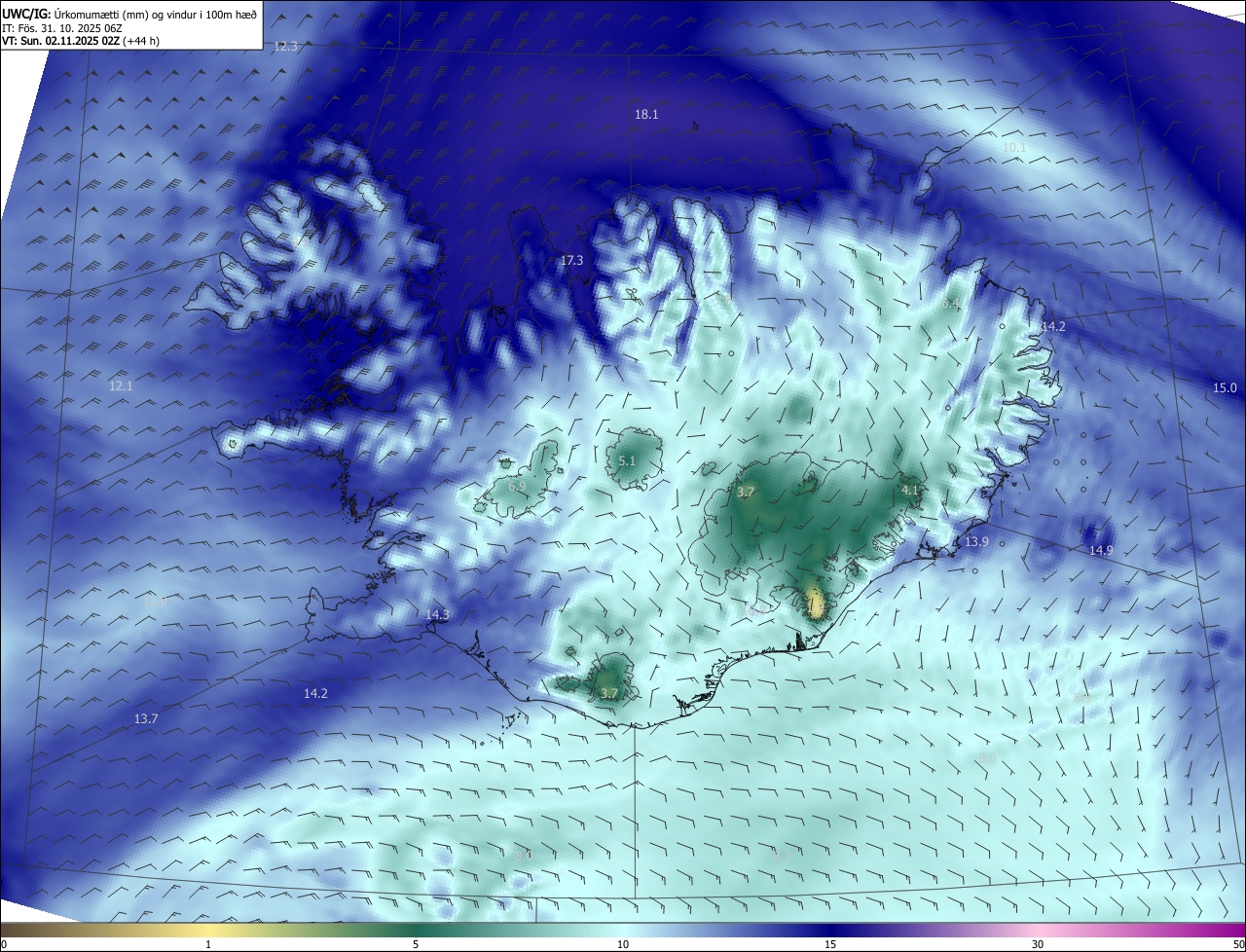Click the 6.9 value on the western glacier
This screenshot has width=1246, height=952.
tap(517, 486)
